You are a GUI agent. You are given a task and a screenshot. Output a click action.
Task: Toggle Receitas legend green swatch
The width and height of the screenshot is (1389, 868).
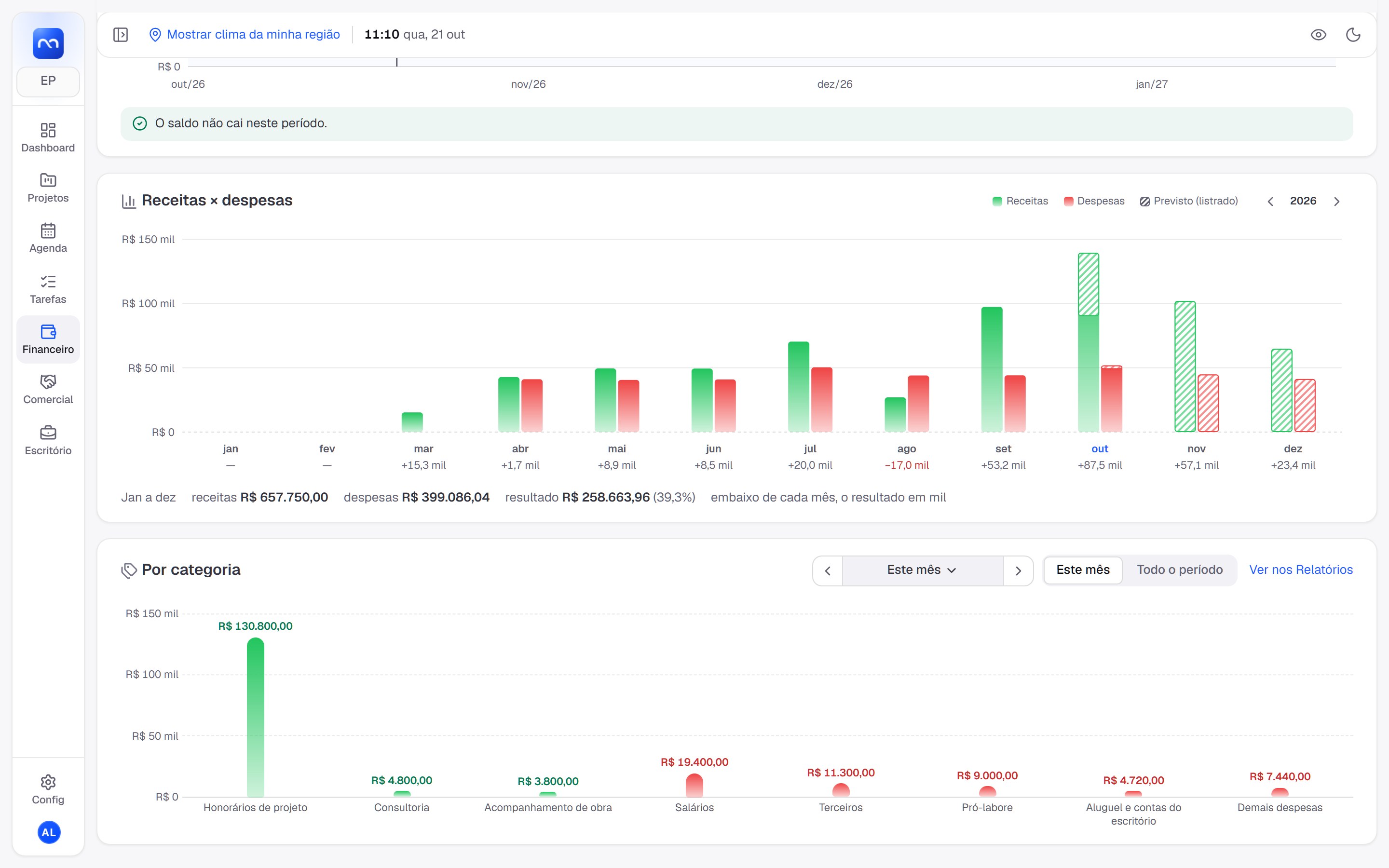pyautogui.click(x=997, y=202)
